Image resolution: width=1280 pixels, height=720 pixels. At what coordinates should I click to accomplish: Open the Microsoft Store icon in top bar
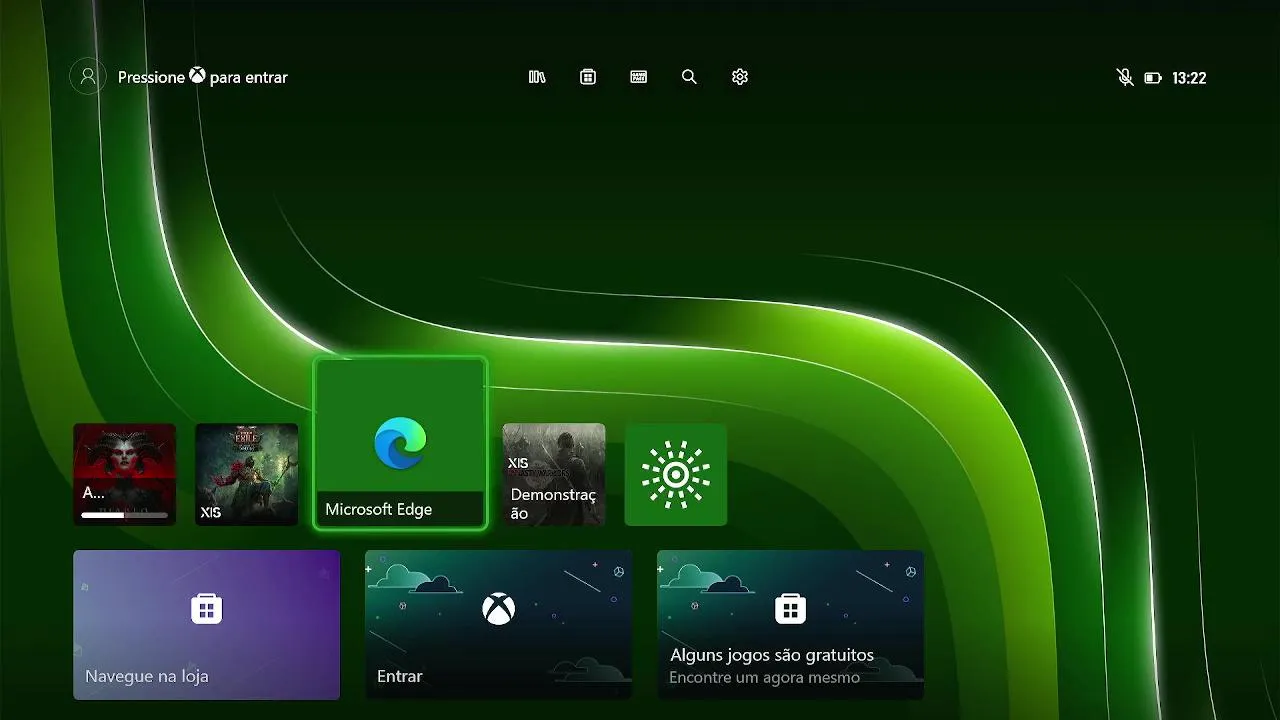coord(588,77)
